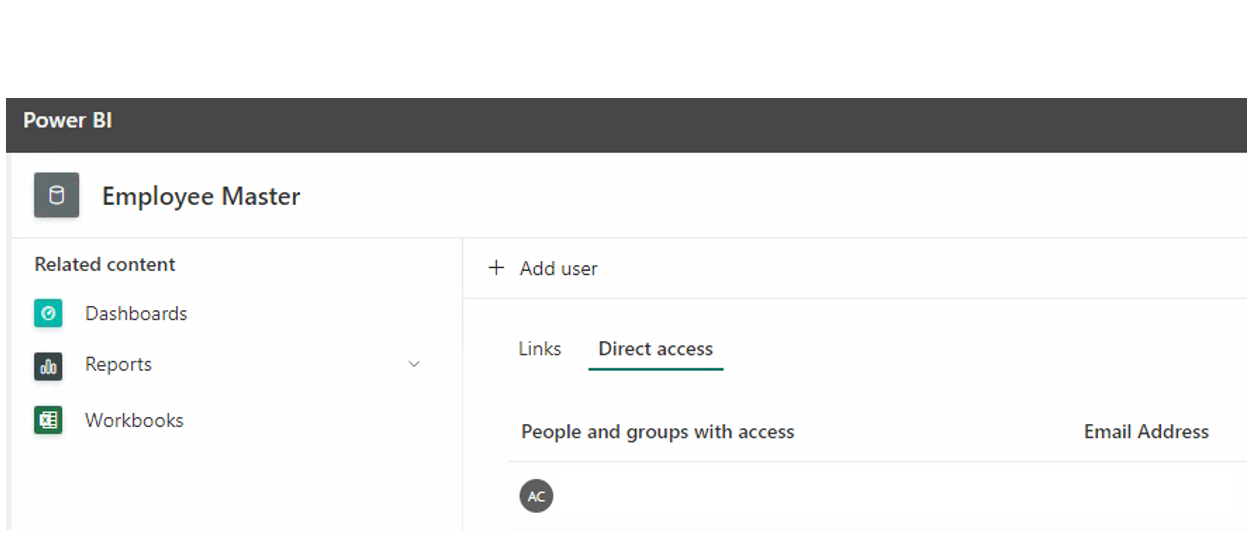Open the Workbooks Excel icon
The image size is (1256, 552).
click(x=48, y=420)
